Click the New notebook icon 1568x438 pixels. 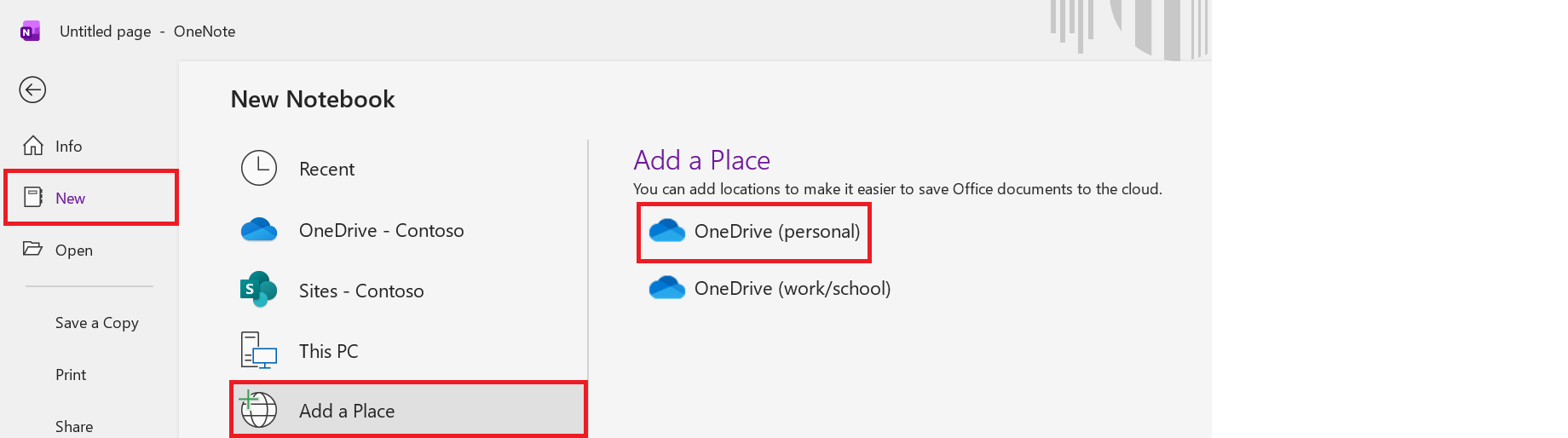(x=33, y=198)
